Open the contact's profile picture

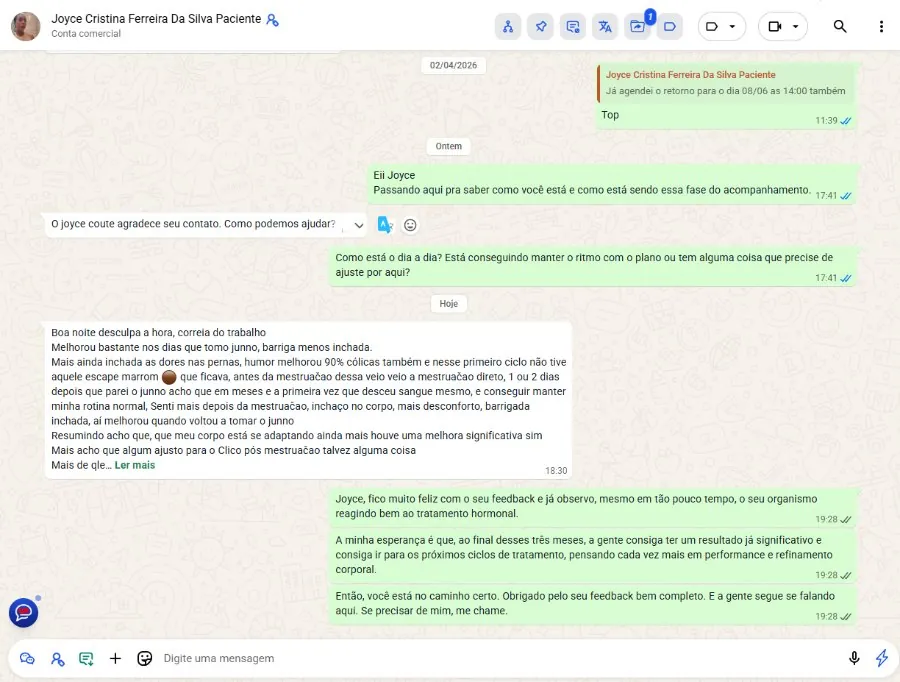(x=26, y=26)
